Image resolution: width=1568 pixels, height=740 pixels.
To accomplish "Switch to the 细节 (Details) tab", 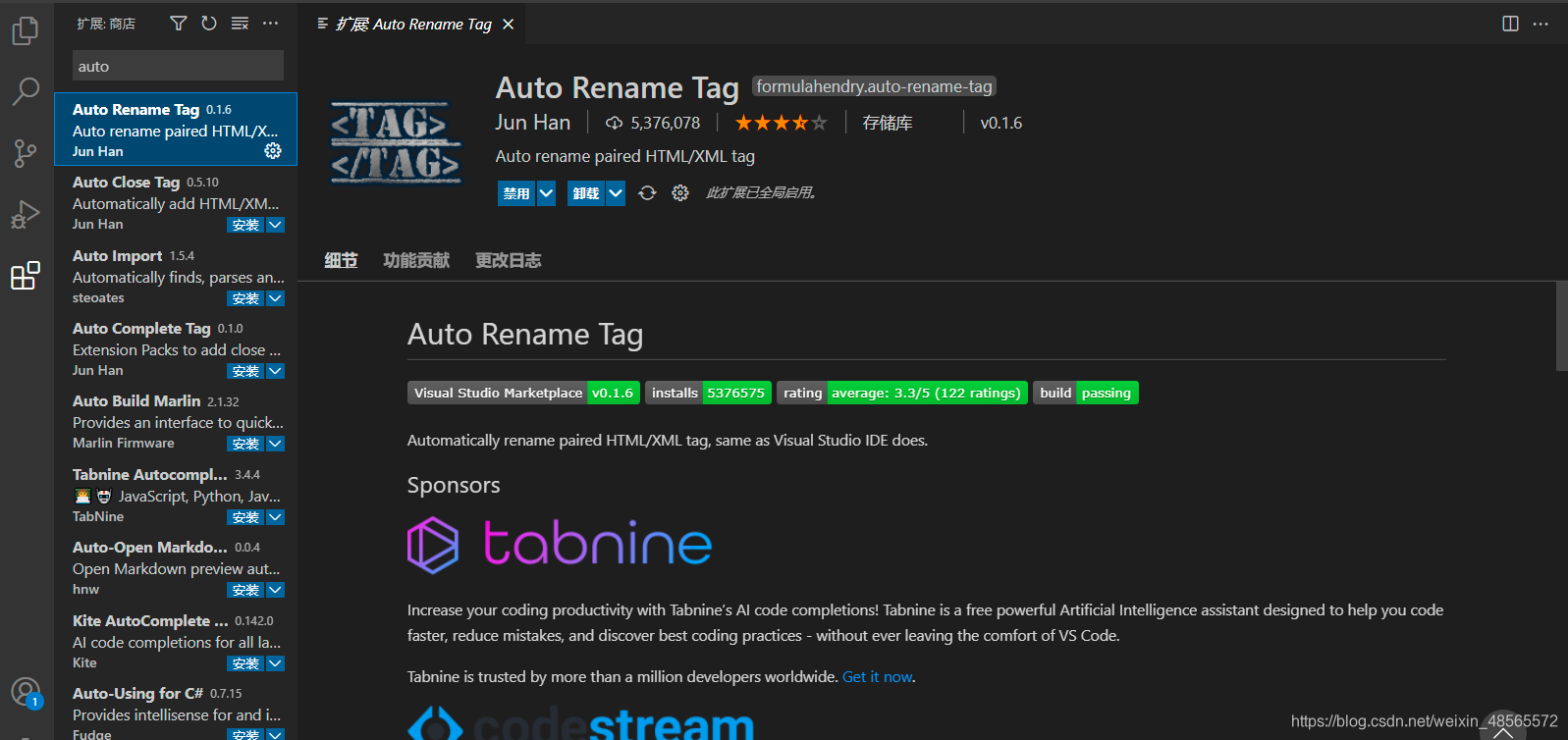I will click(x=341, y=260).
